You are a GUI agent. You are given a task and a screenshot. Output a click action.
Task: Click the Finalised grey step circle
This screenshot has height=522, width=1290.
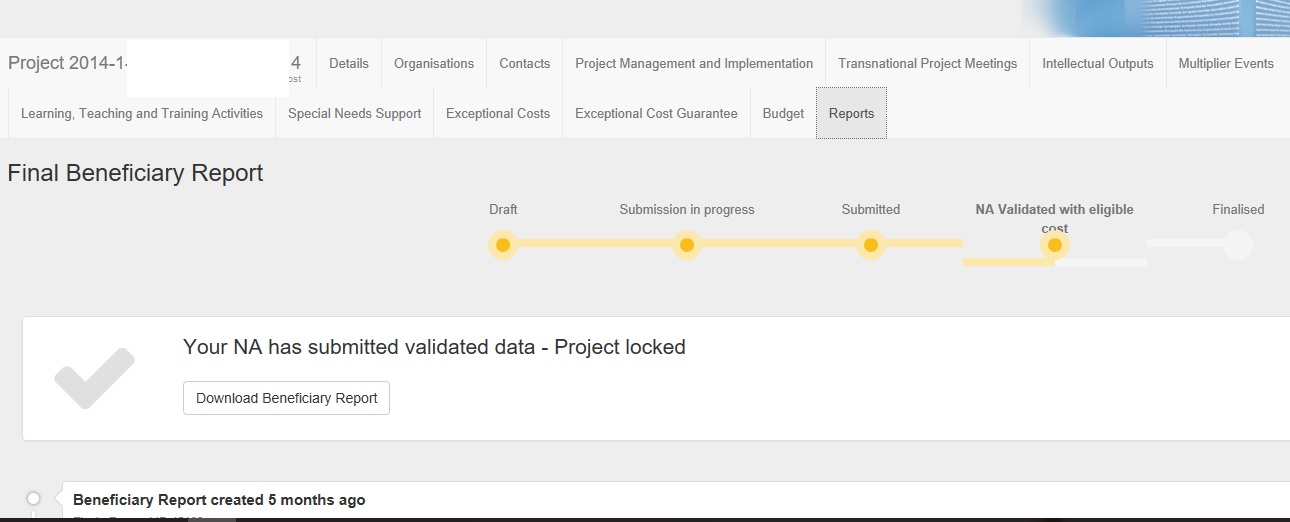[1238, 245]
